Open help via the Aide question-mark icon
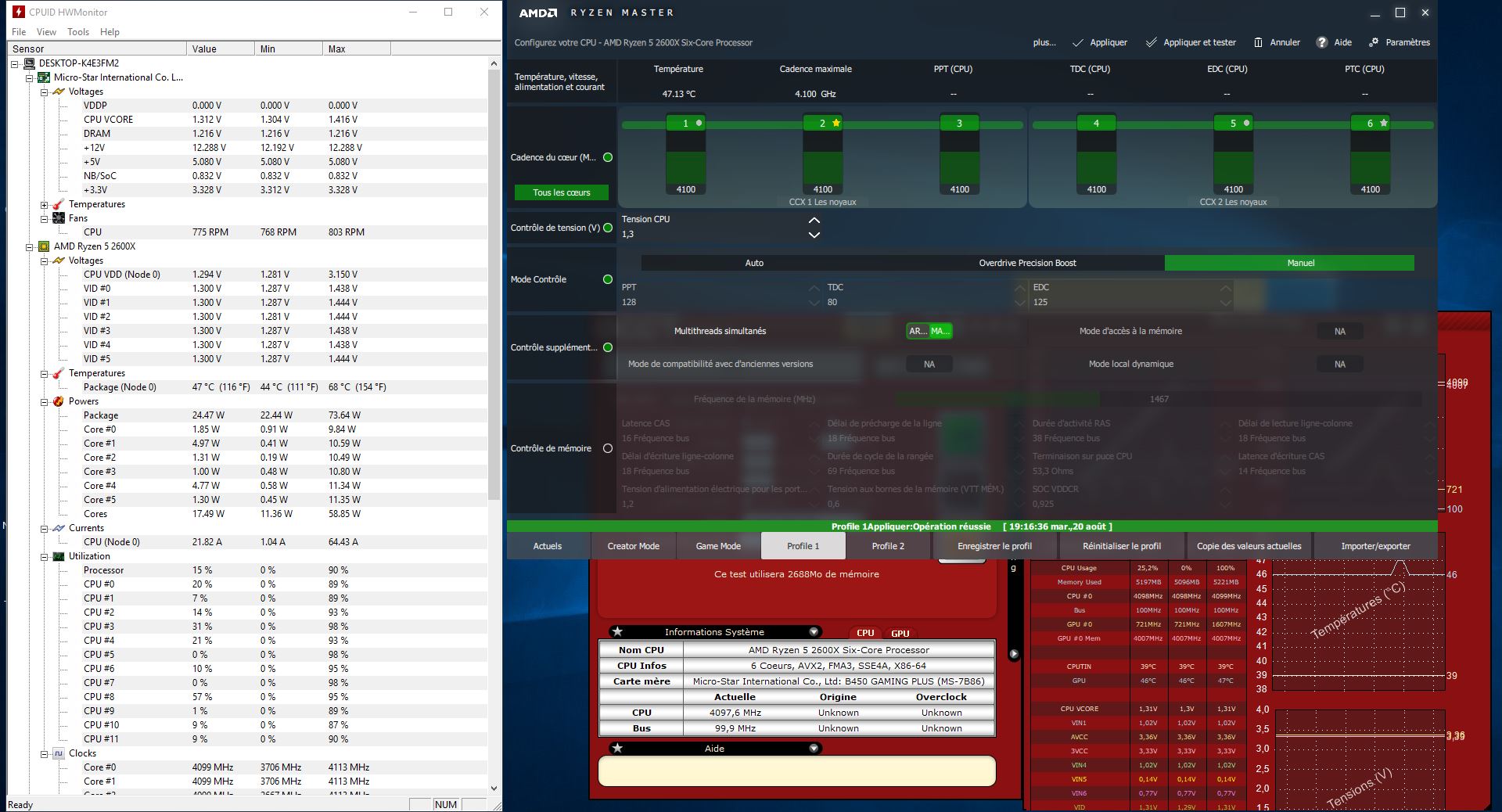The width and height of the screenshot is (1502, 812). point(1322,42)
